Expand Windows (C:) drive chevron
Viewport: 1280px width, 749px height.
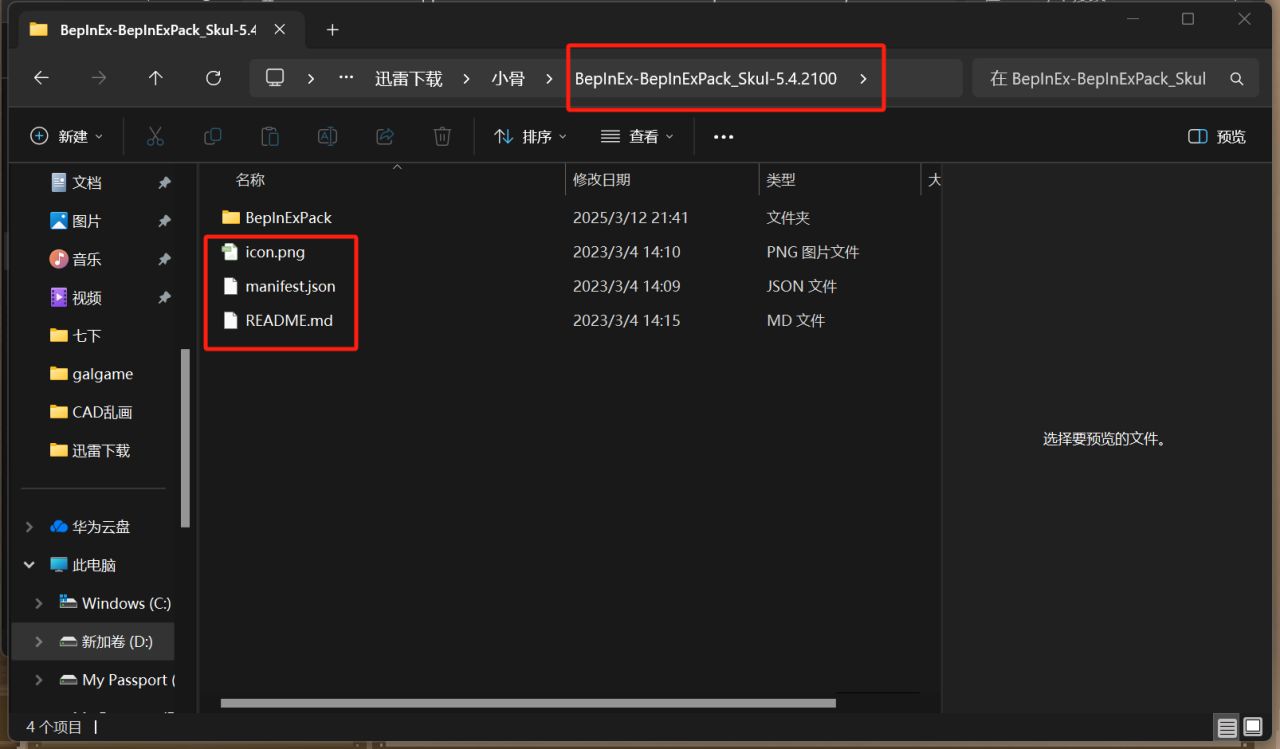click(x=39, y=603)
